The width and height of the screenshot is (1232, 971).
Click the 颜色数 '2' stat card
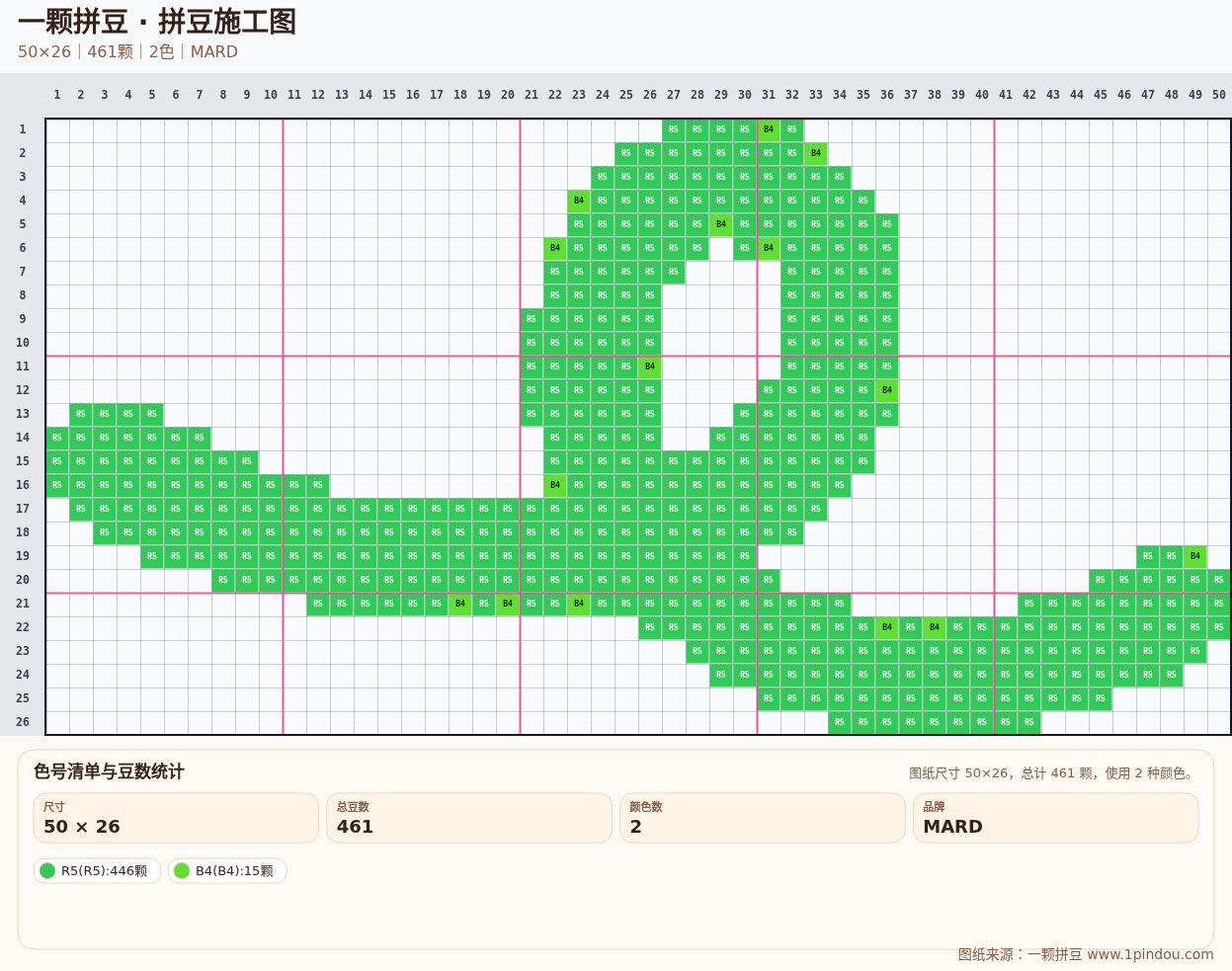pyautogui.click(x=763, y=818)
